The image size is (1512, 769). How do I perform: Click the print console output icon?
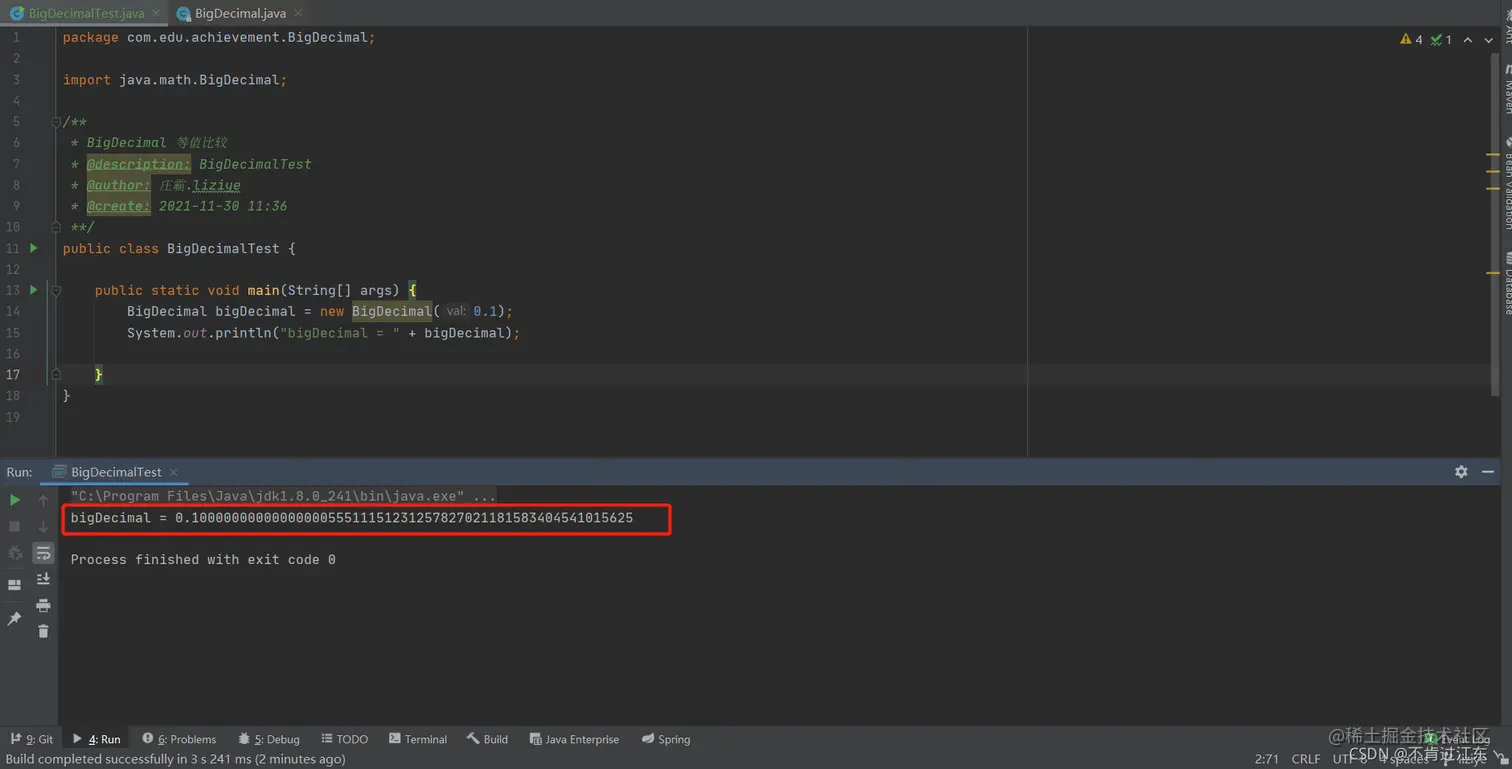(43, 605)
